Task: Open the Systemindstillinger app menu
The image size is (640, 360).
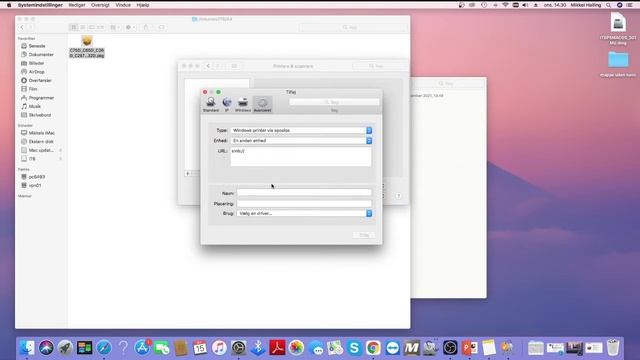Action: [x=40, y=5]
